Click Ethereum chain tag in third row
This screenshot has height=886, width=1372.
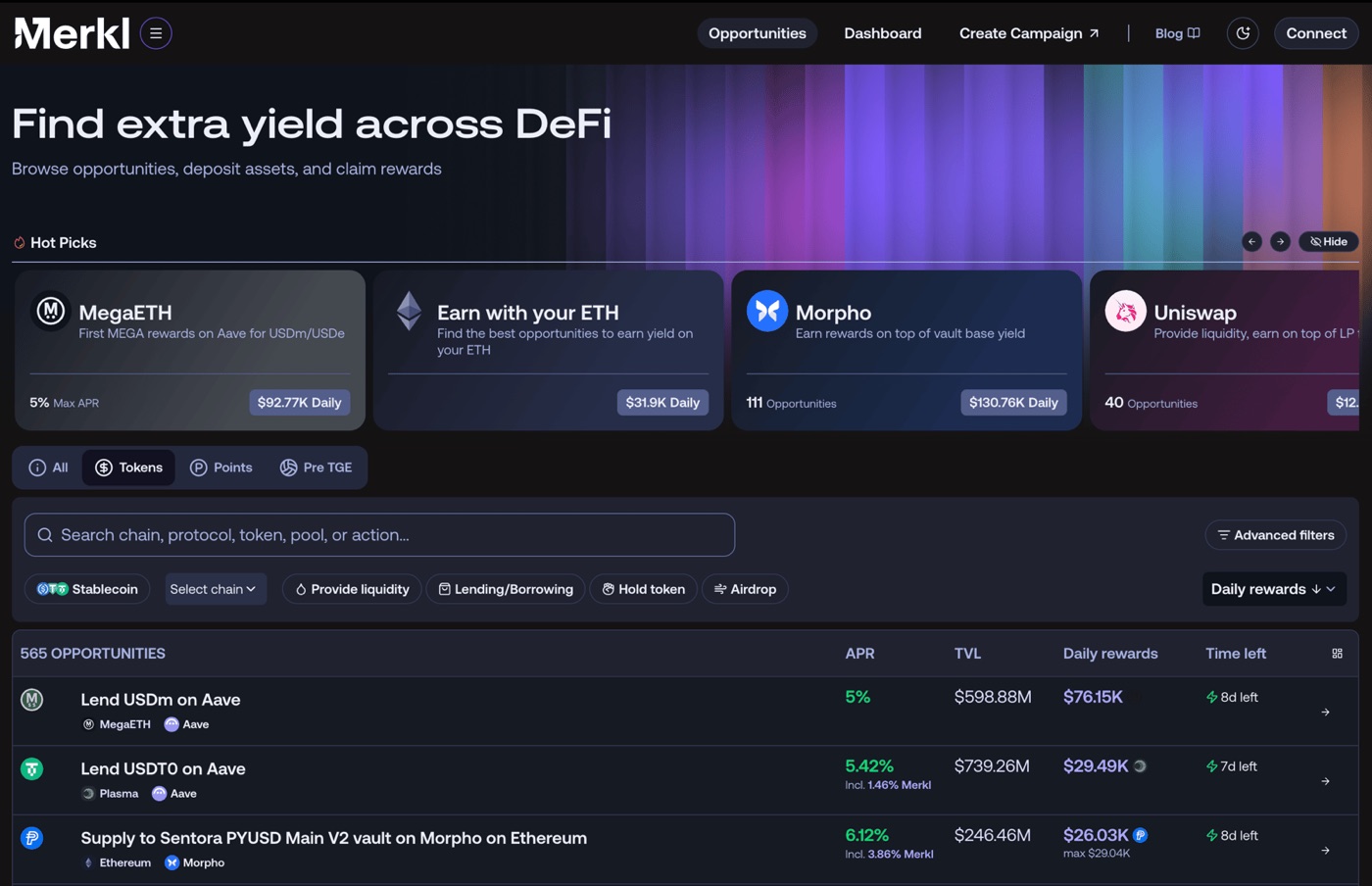[117, 862]
